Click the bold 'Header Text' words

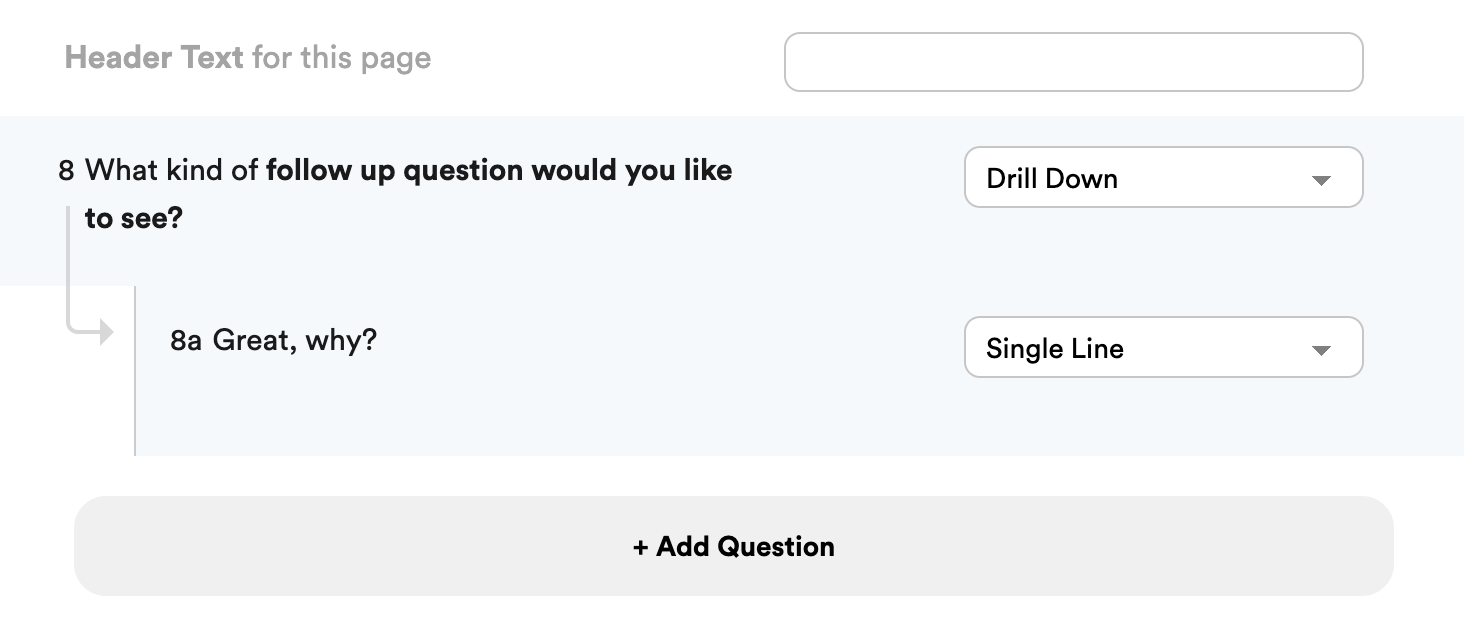click(154, 58)
